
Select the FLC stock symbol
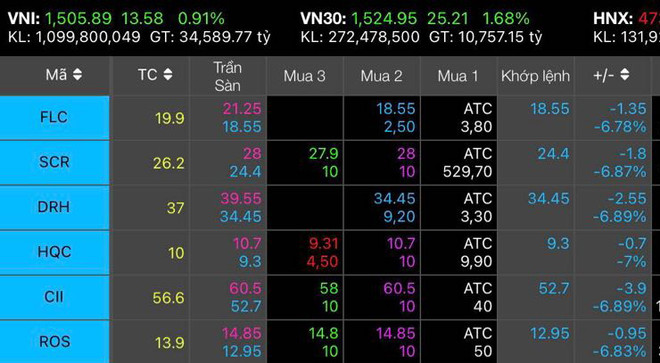tap(54, 117)
